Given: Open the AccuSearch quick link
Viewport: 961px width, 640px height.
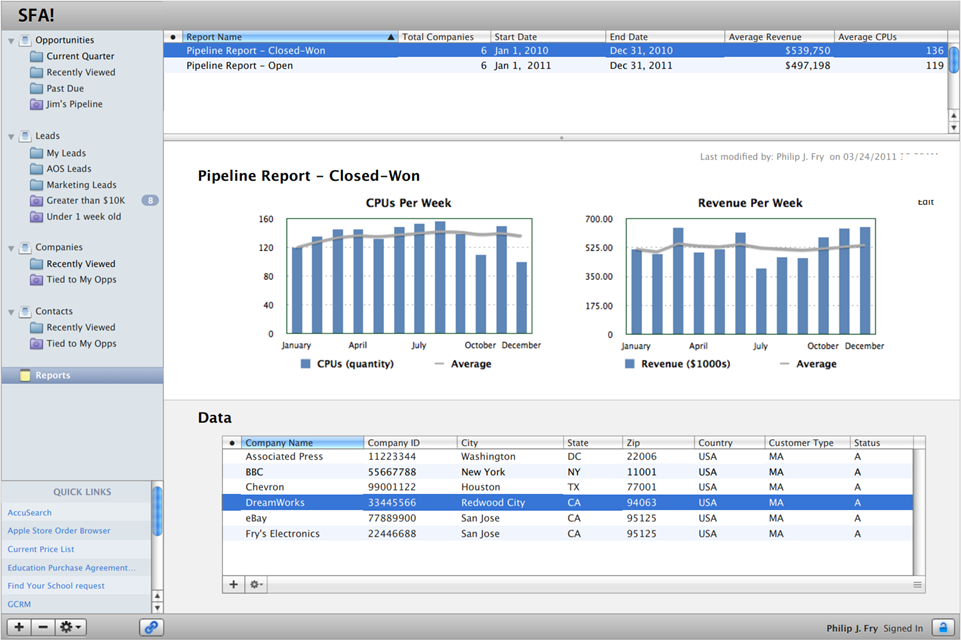Looking at the screenshot, I should (x=30, y=512).
